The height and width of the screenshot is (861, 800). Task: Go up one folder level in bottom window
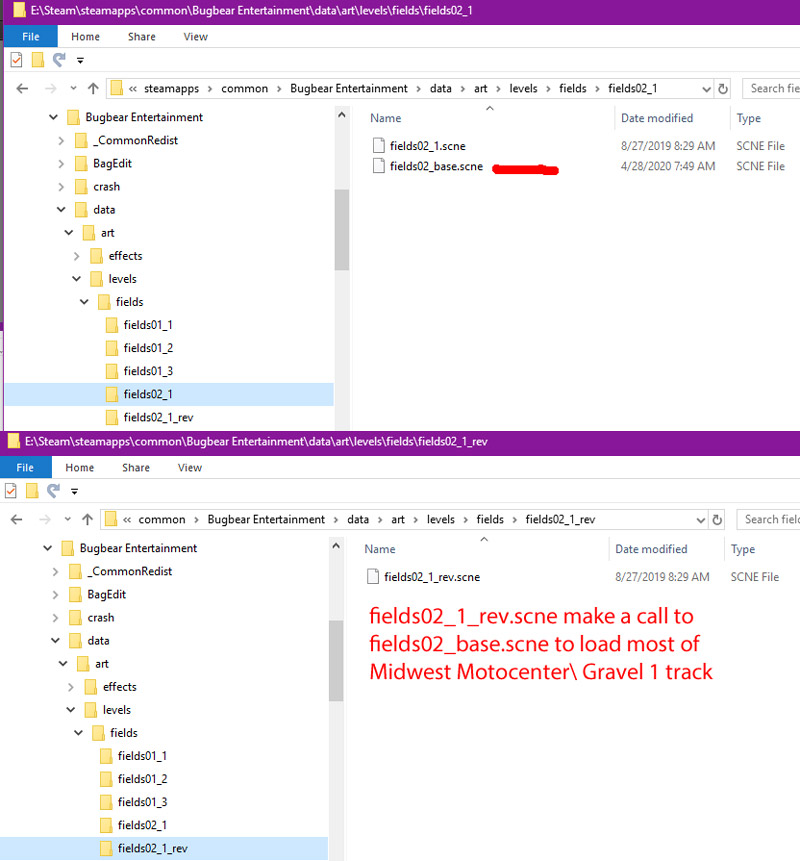click(87, 519)
